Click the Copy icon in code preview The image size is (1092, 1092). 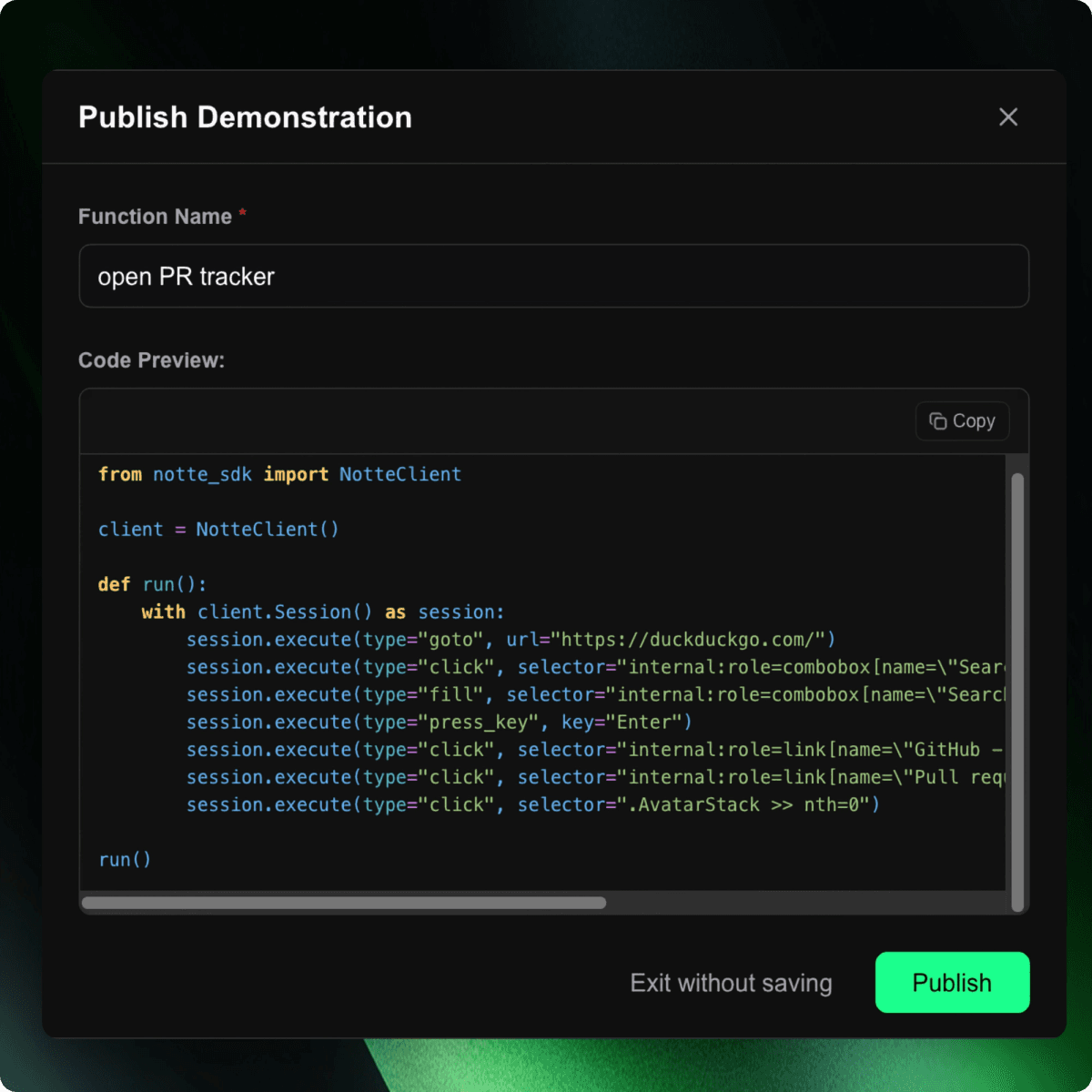click(x=937, y=420)
